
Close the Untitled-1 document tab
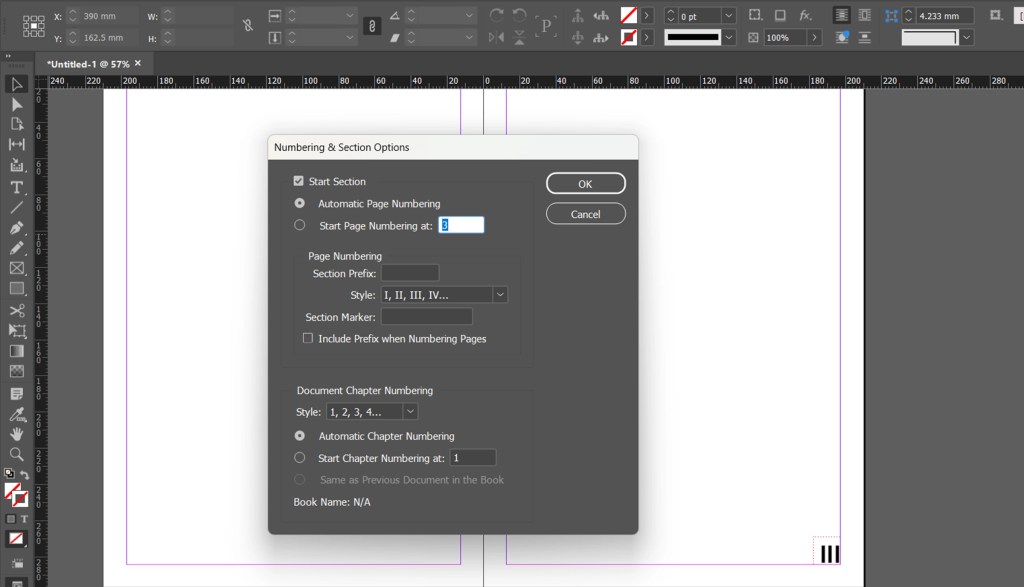coord(138,63)
